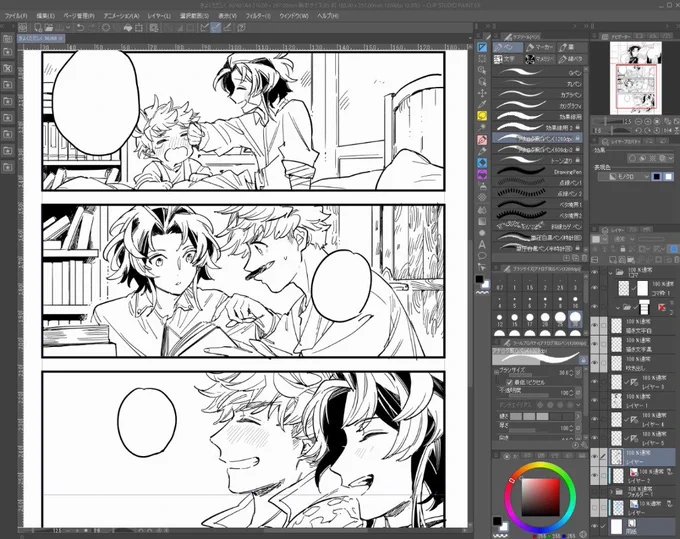Open the 表現色 モノクロ dropdown
This screenshot has height=539, width=680.
624,177
